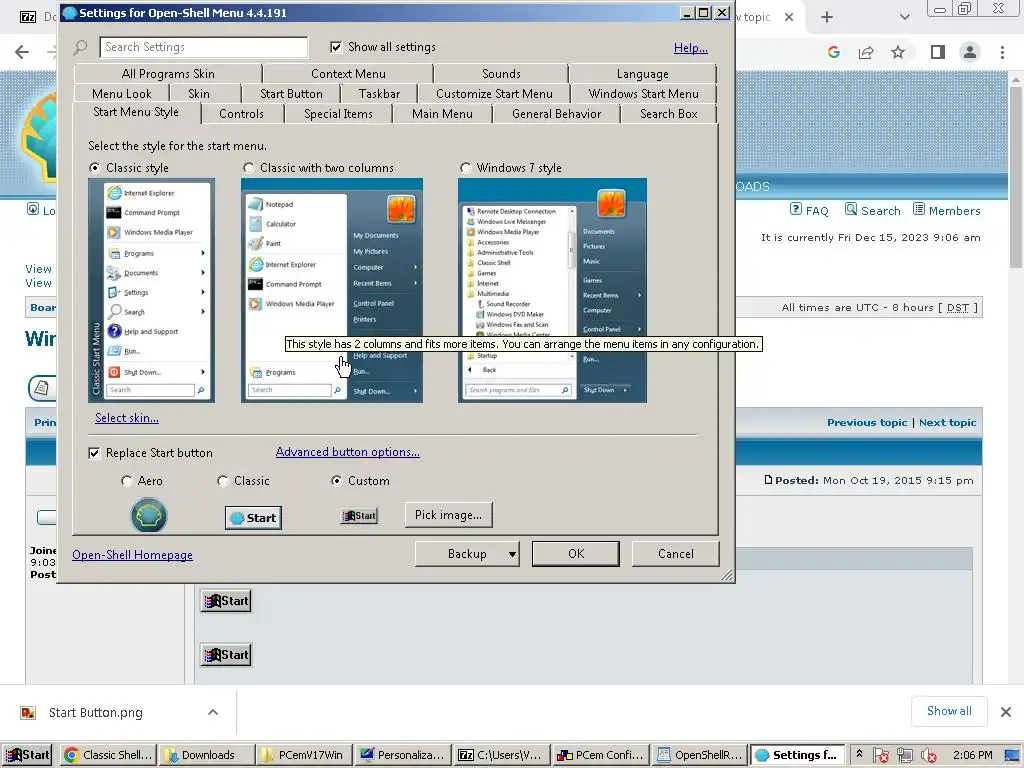Click the Classic Start button preview image

253,518
